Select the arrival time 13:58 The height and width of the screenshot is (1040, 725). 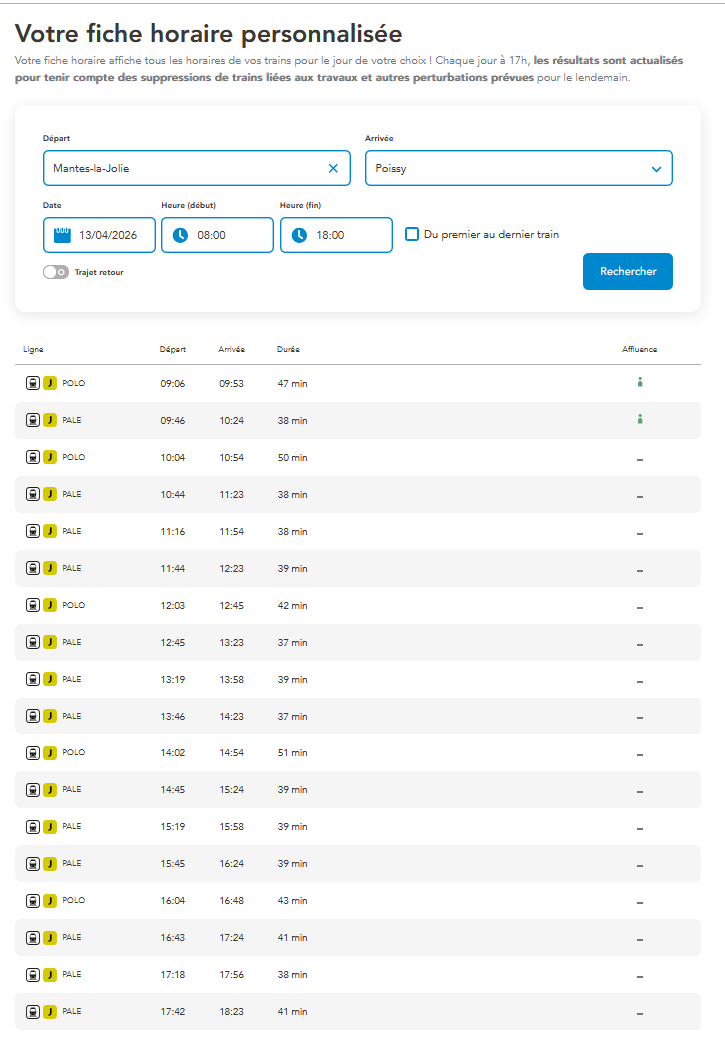(231, 680)
